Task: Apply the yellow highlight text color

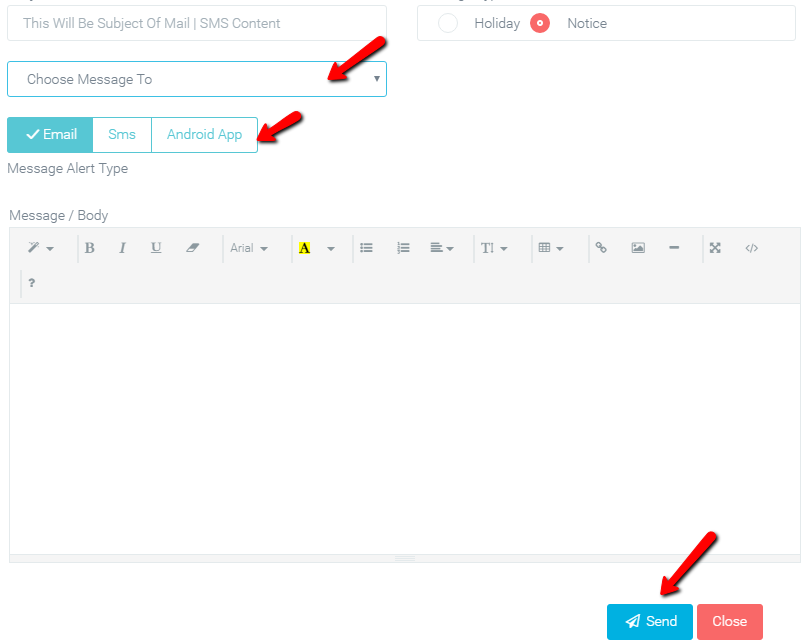Action: (305, 248)
